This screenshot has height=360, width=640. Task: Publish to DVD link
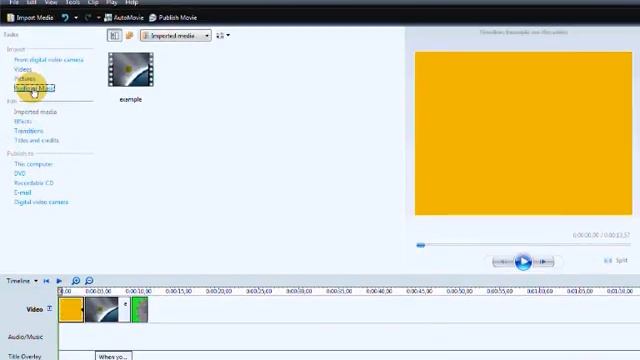[20, 173]
